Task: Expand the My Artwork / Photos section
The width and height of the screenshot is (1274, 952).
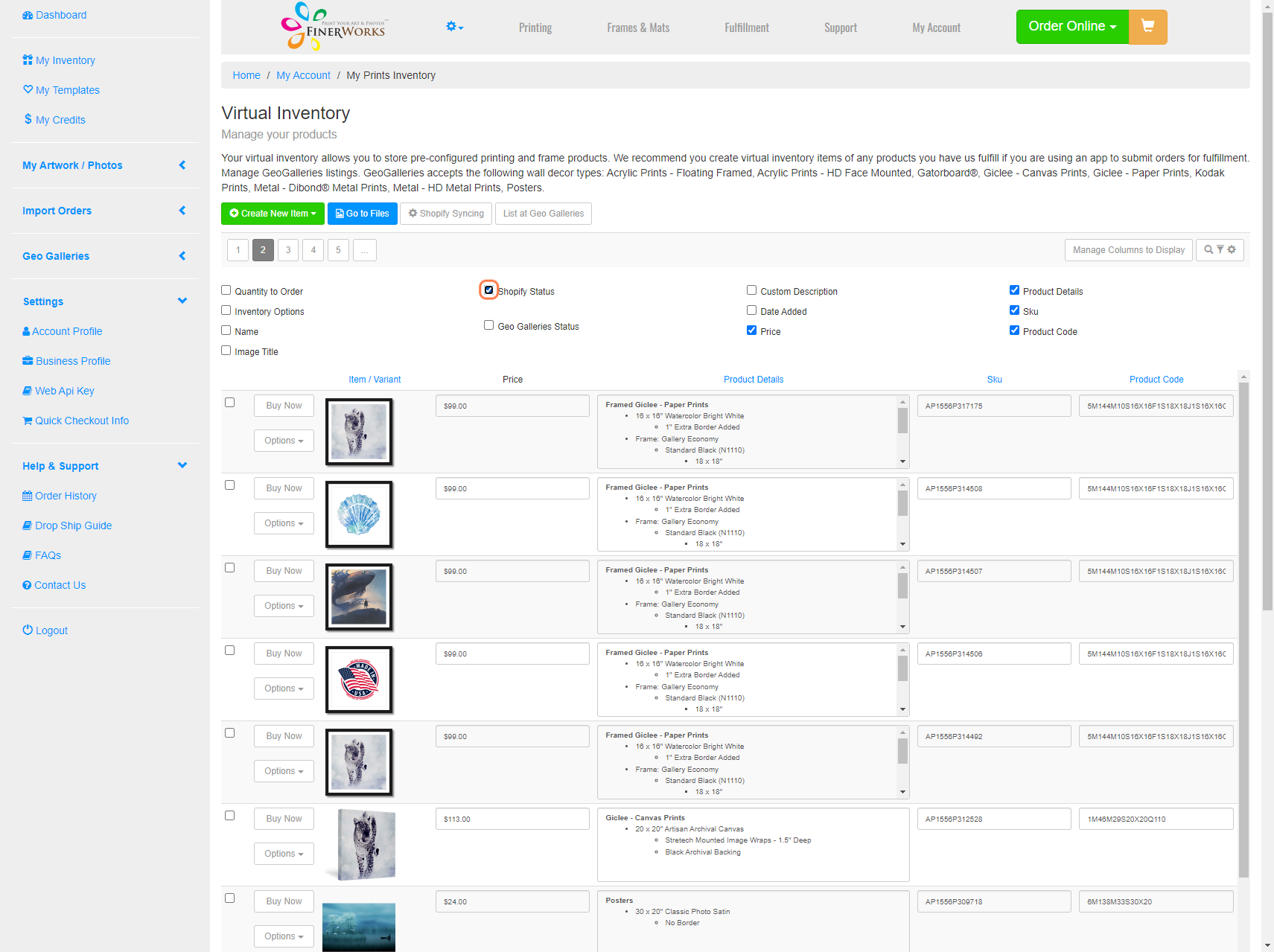Action: click(104, 165)
